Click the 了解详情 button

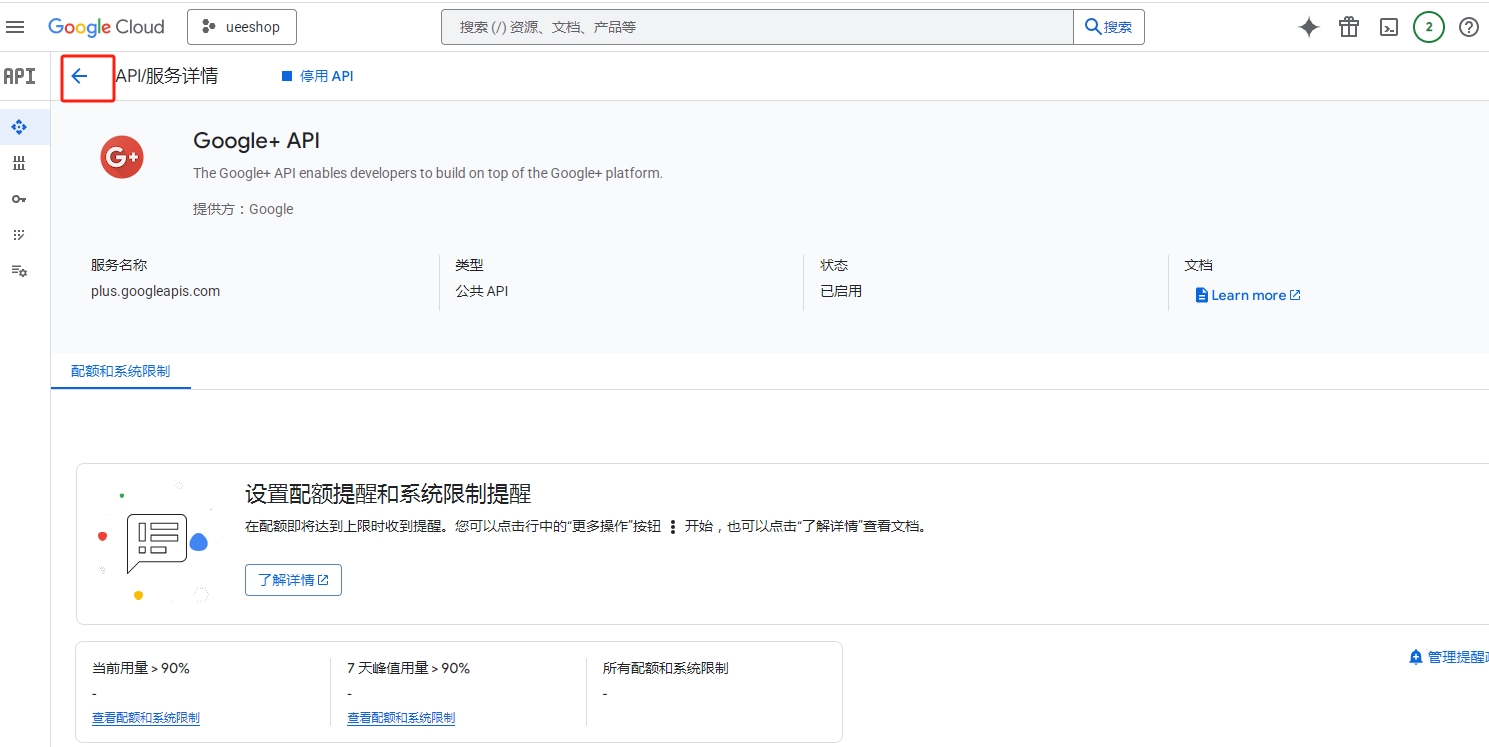[x=293, y=580]
